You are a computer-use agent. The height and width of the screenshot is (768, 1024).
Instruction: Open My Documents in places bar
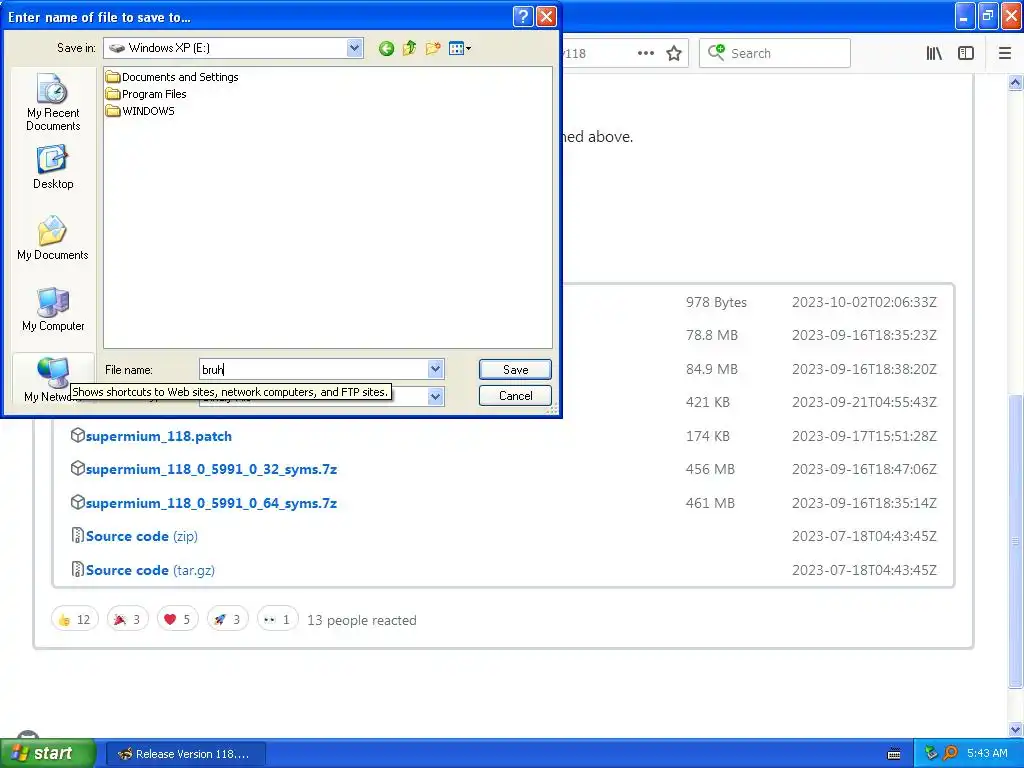(53, 238)
